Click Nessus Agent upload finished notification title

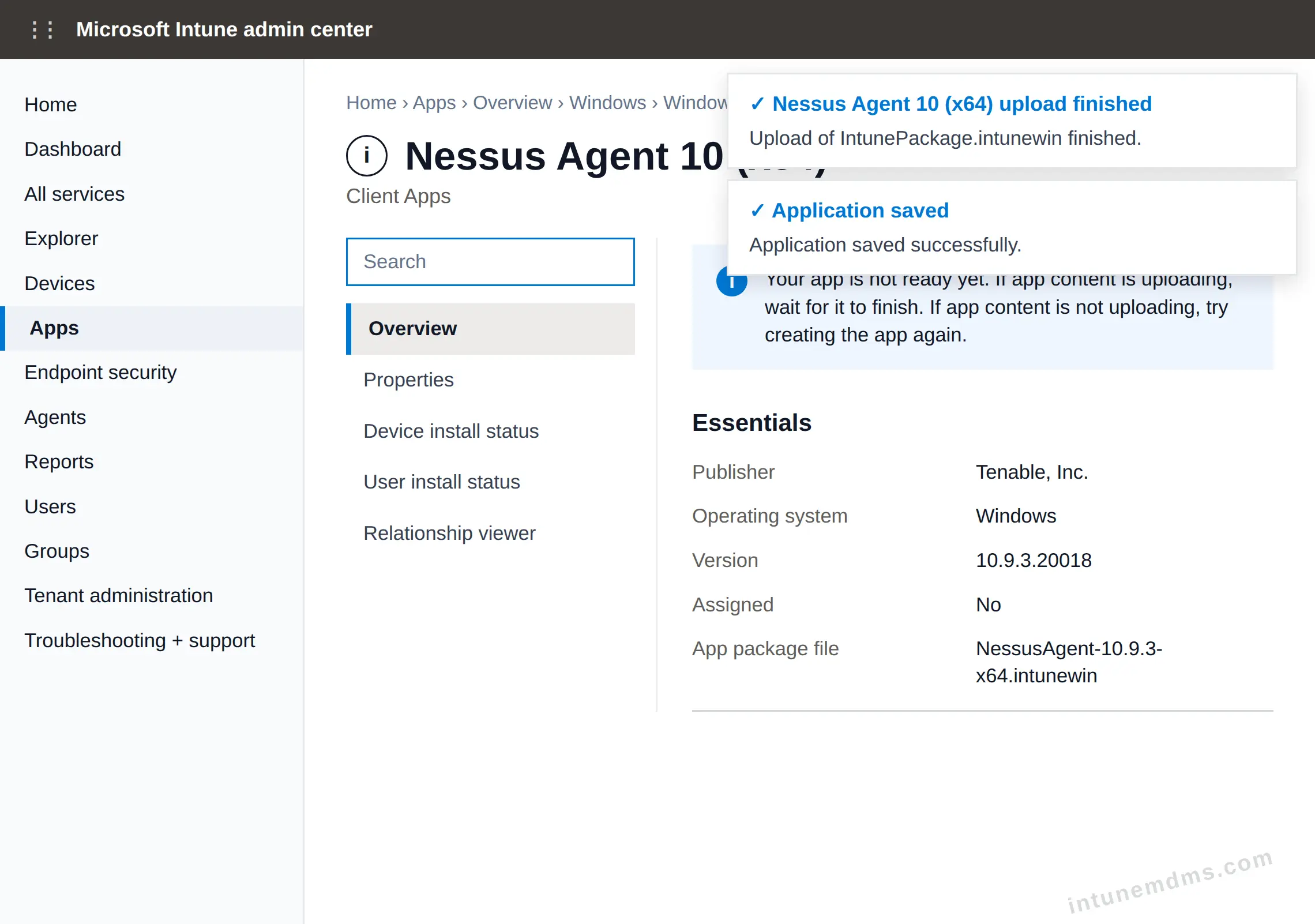pos(962,104)
